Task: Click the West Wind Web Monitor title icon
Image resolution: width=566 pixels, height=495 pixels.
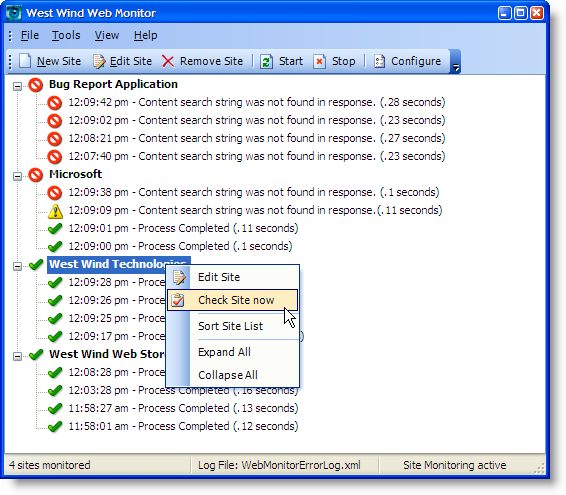Action: (14, 13)
